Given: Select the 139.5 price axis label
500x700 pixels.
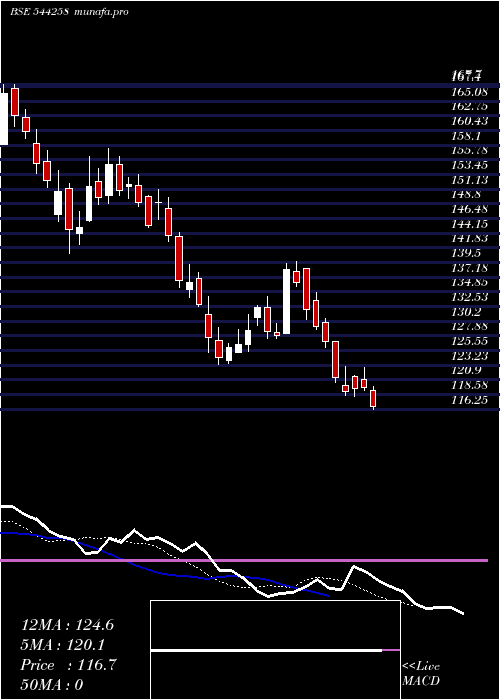Looking at the screenshot, I should (x=466, y=253).
